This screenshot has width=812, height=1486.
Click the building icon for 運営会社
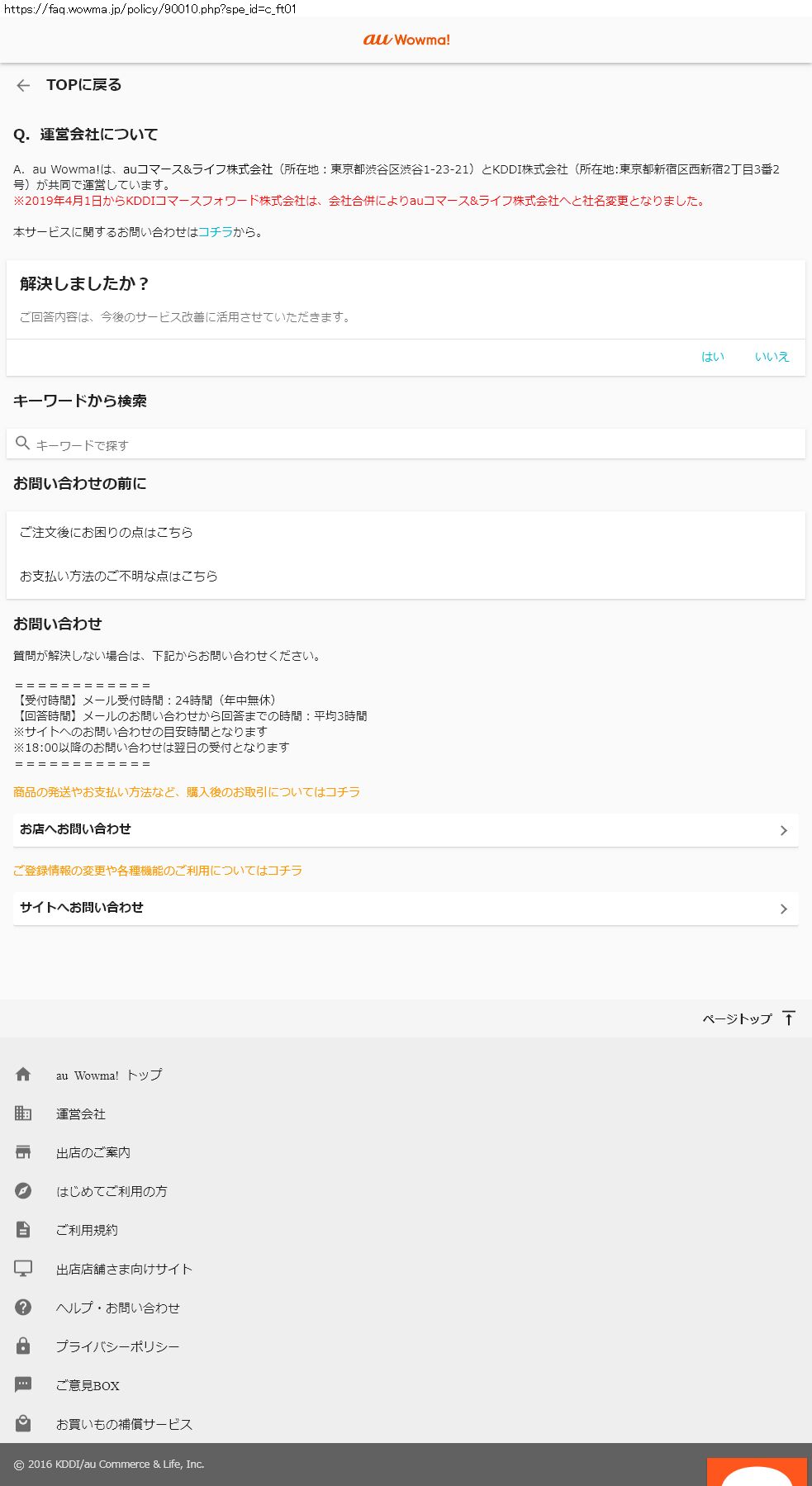click(23, 1113)
